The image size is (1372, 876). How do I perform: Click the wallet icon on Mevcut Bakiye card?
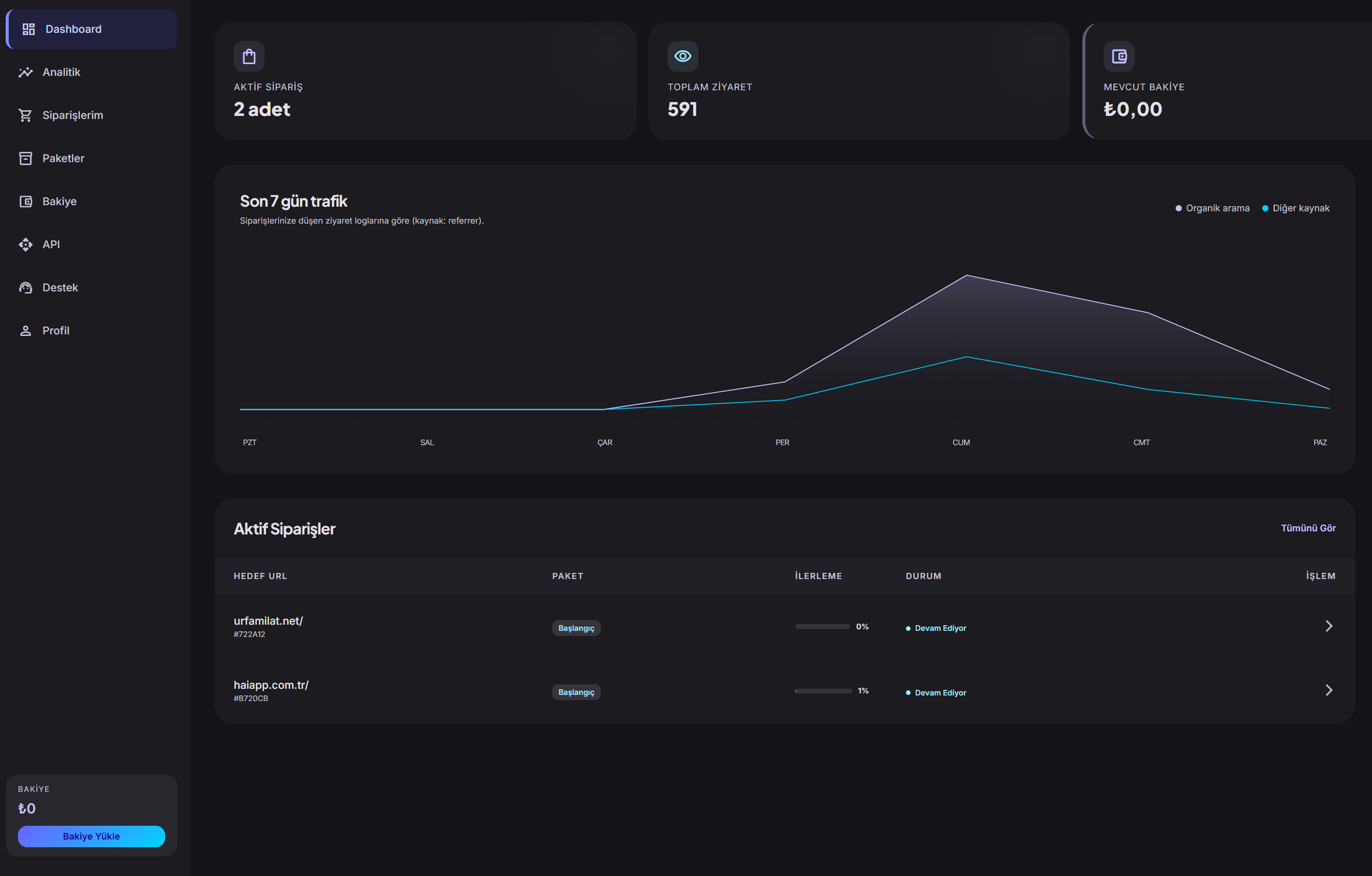coord(1119,56)
